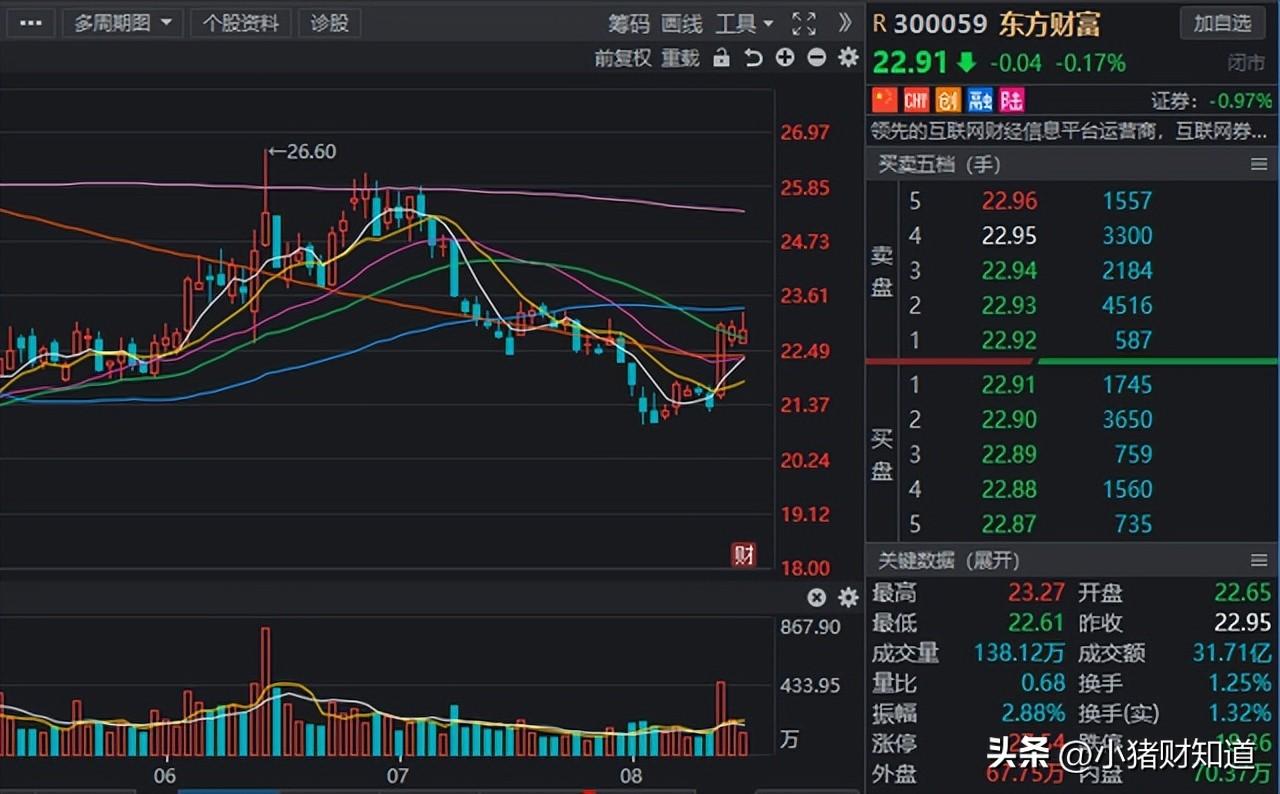Click 成交量 value 138.12万
Screen dimensions: 1280x794
1020,654
